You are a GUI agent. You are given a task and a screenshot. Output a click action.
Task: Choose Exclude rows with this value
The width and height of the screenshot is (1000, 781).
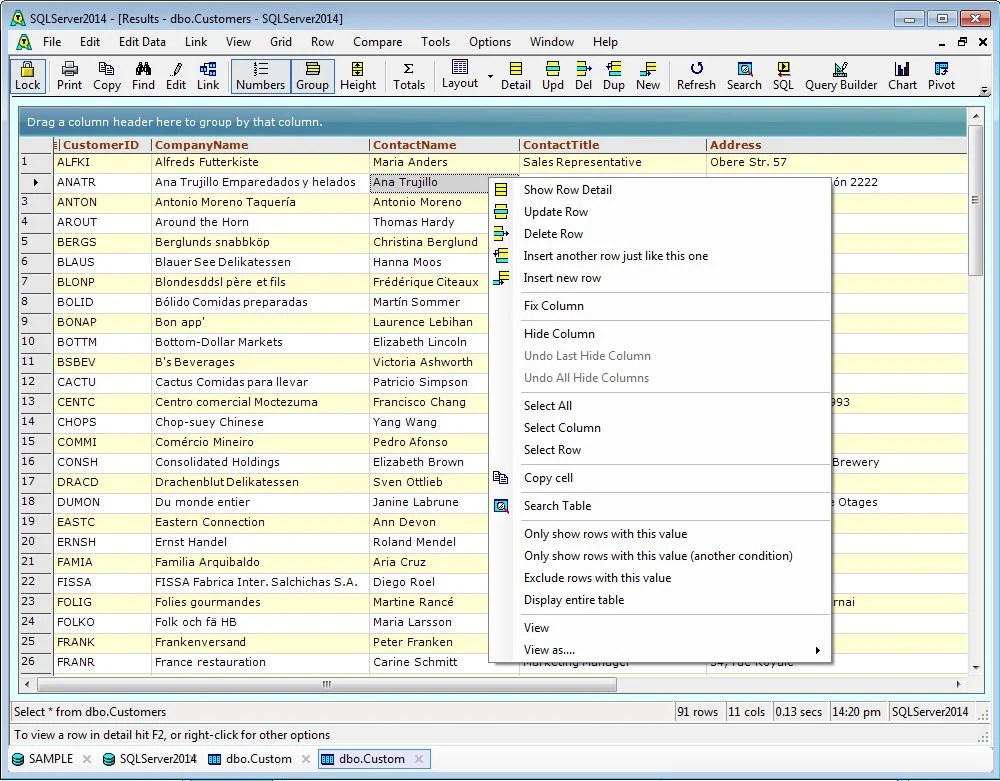pos(660,578)
